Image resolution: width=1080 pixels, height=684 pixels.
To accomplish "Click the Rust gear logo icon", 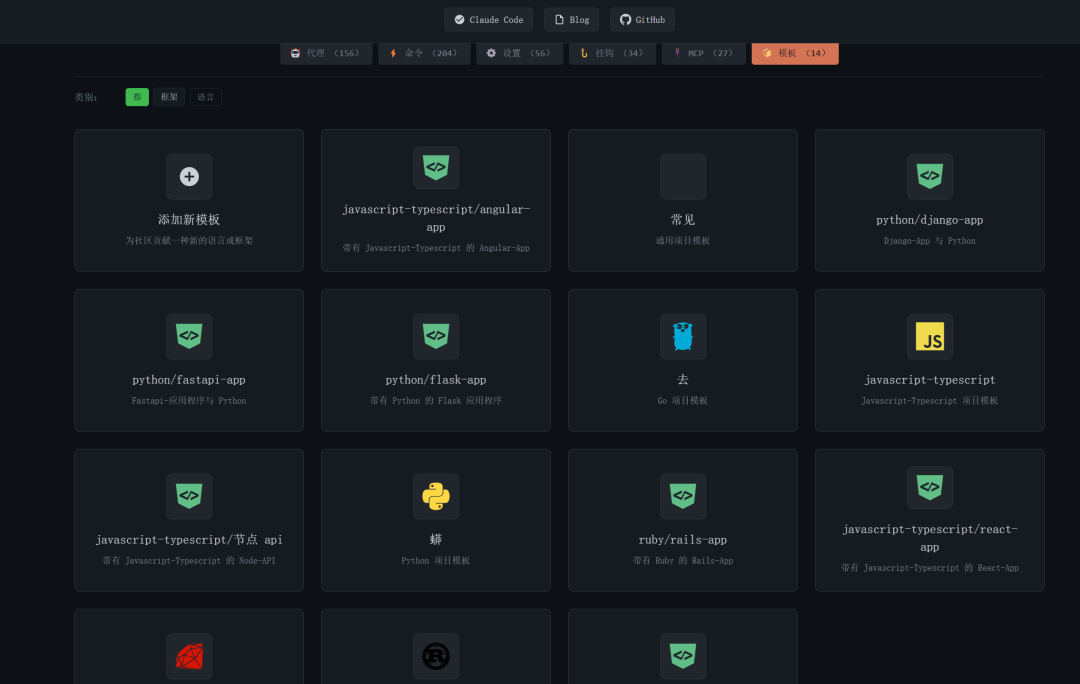I will (x=436, y=656).
